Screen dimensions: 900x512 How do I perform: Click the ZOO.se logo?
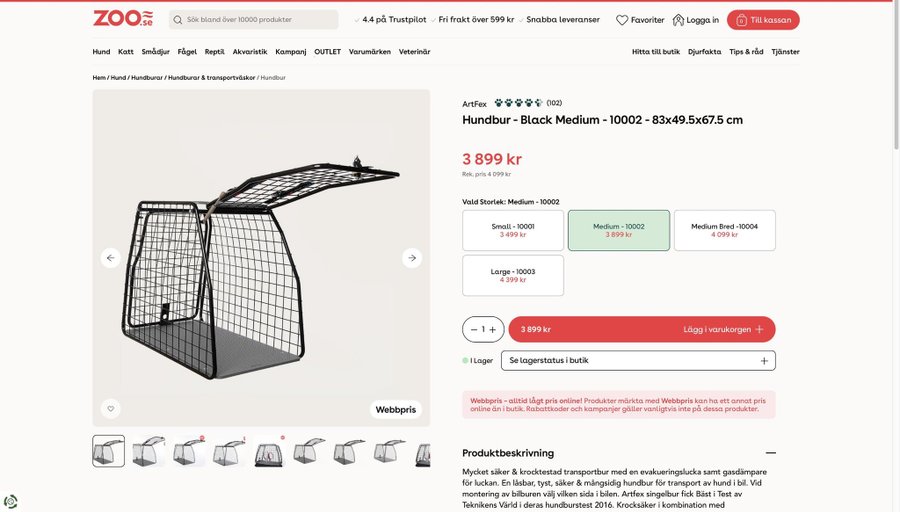[x=123, y=19]
